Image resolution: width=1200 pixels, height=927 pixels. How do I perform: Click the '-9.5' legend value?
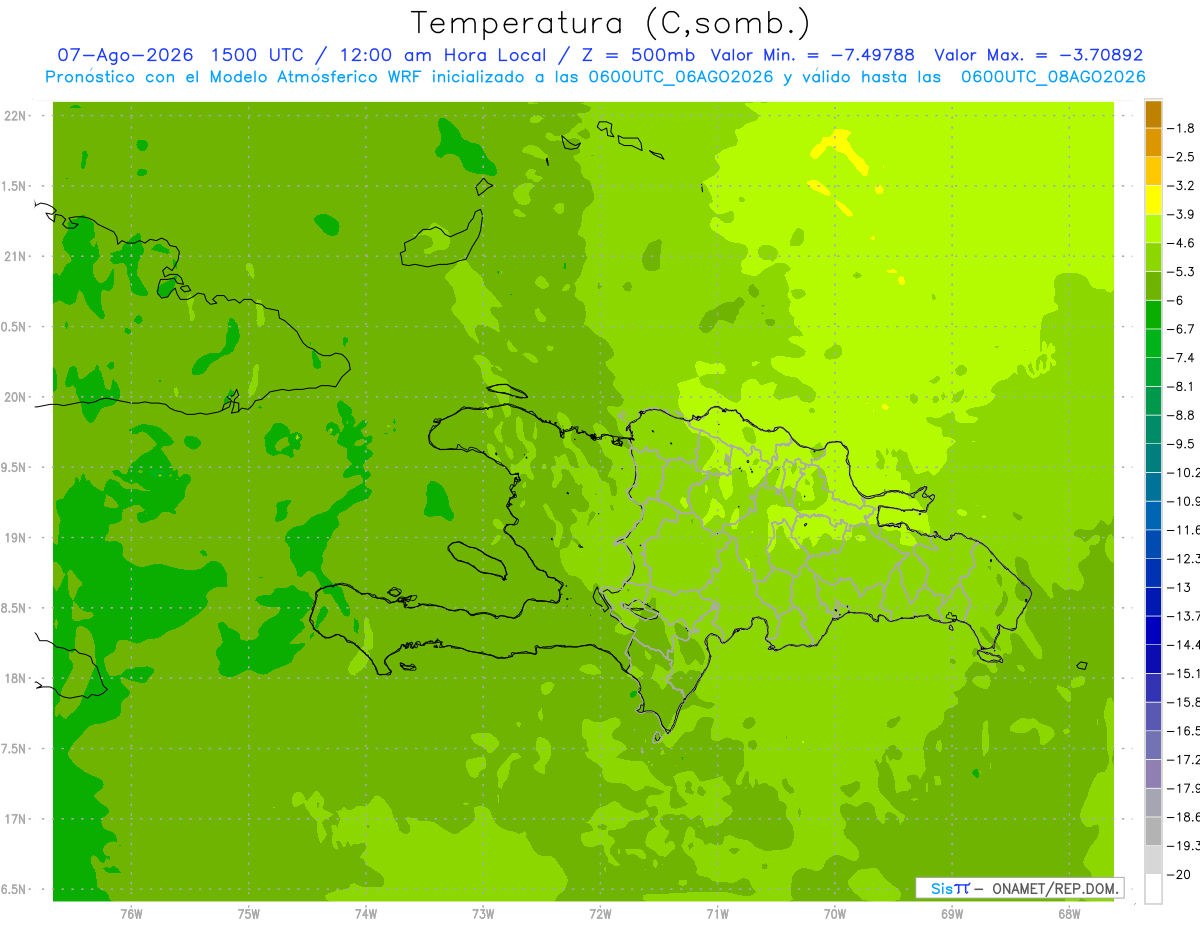tap(1182, 444)
